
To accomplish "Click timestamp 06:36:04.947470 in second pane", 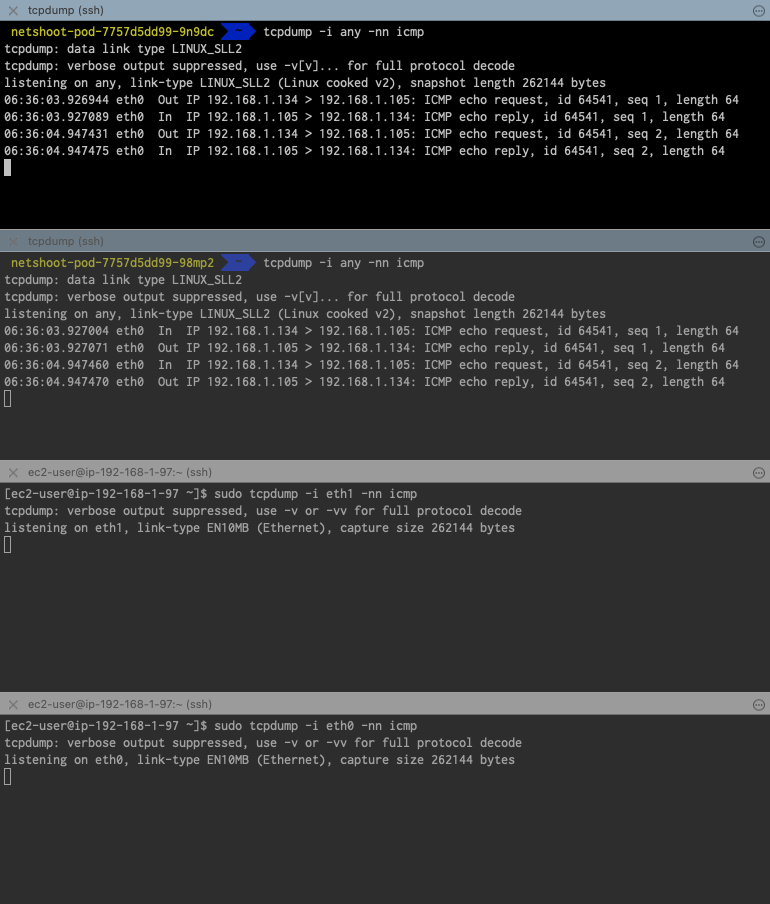I will [x=56, y=382].
